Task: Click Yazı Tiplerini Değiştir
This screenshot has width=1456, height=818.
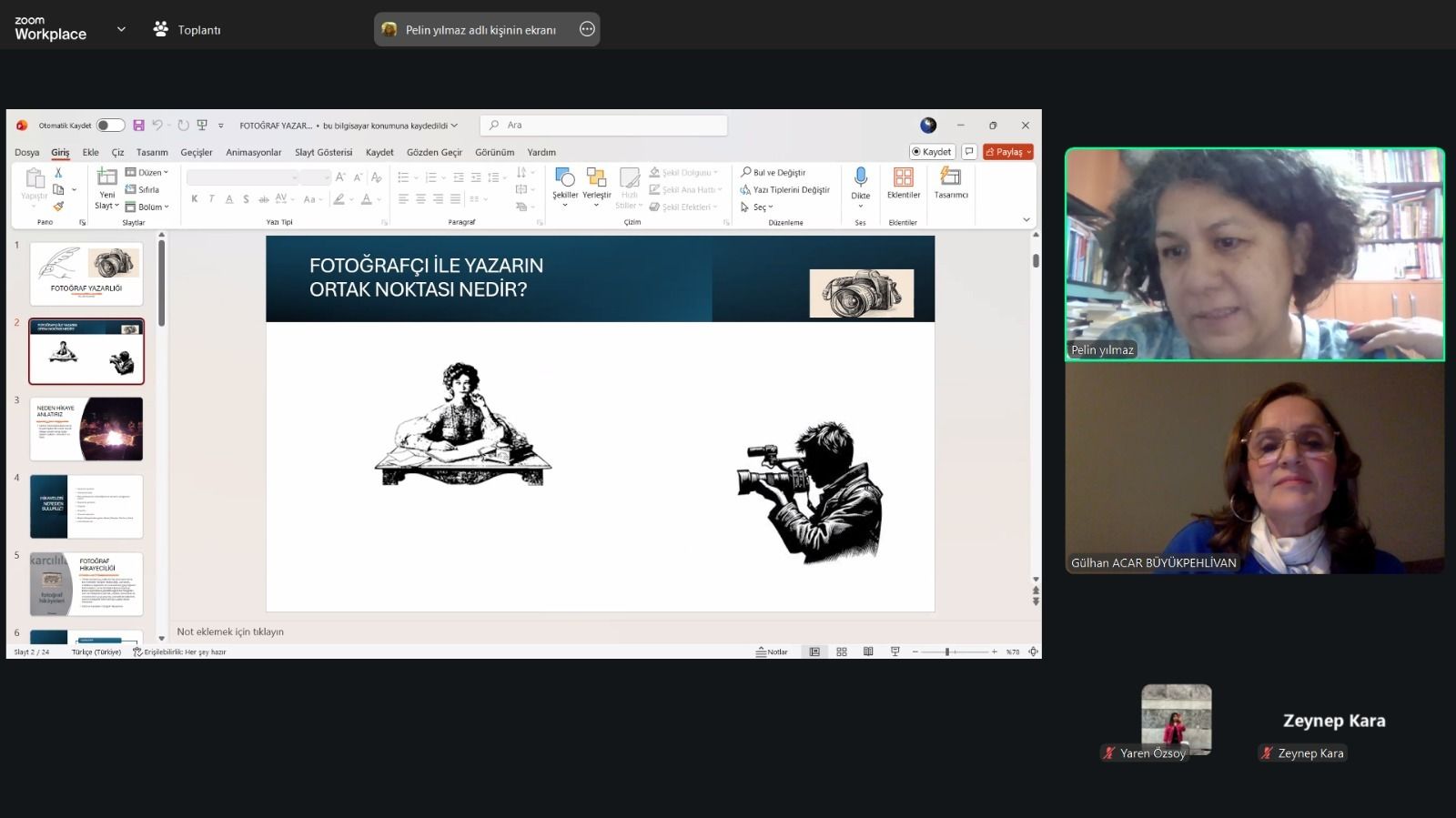Action: (x=784, y=189)
